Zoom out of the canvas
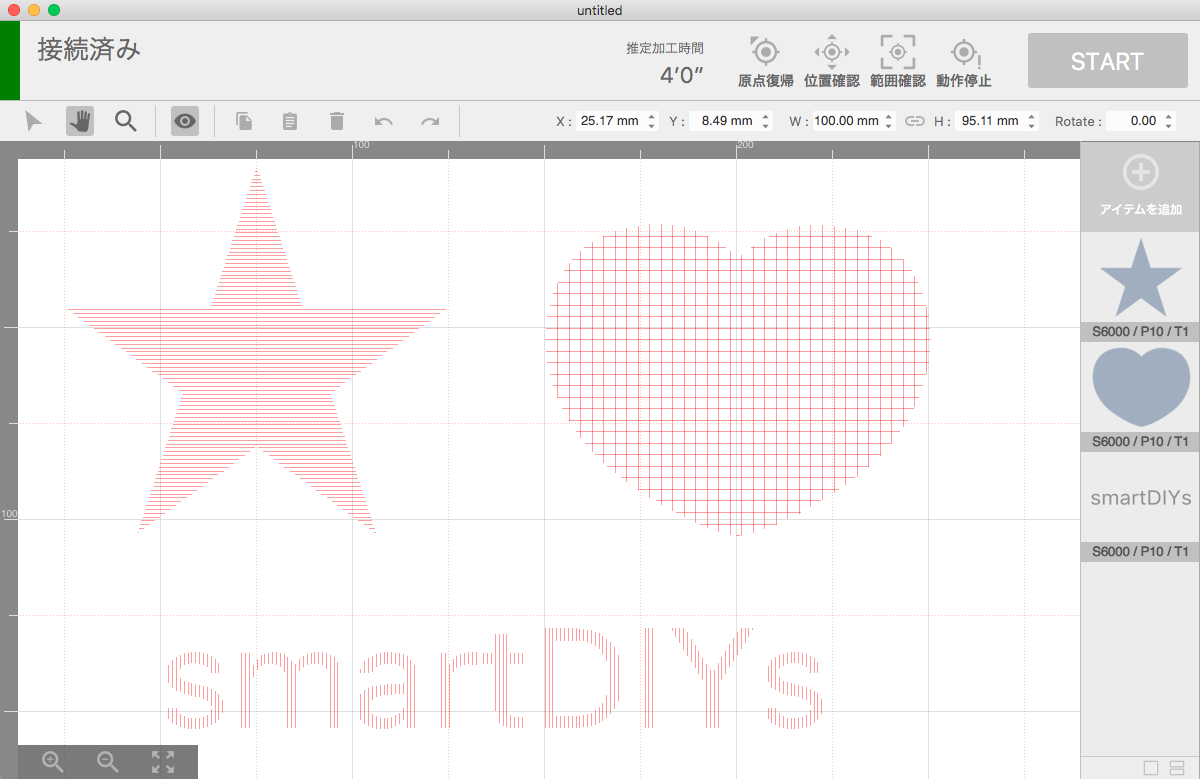 tap(108, 762)
